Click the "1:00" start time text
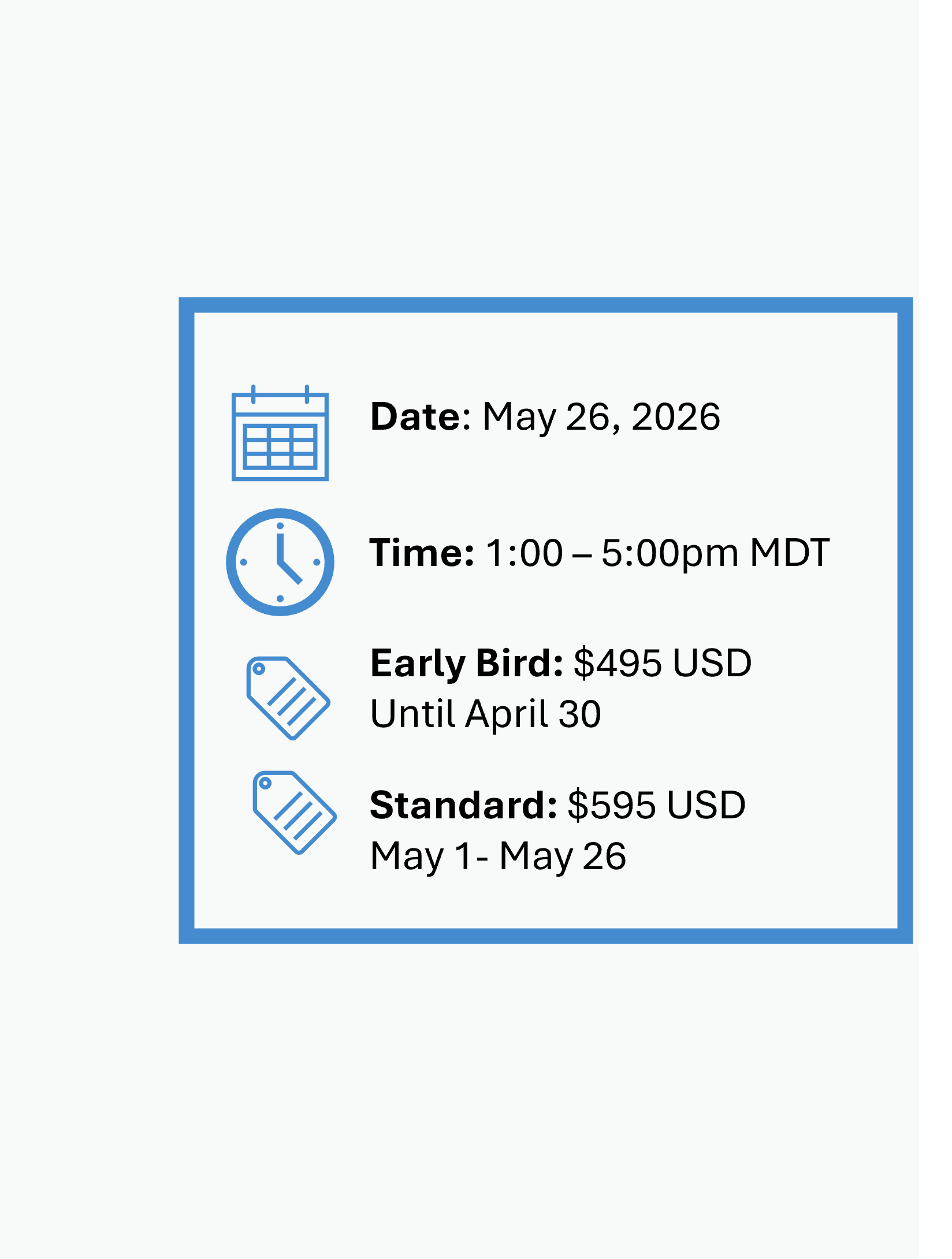This screenshot has height=1259, width=952. 524,553
